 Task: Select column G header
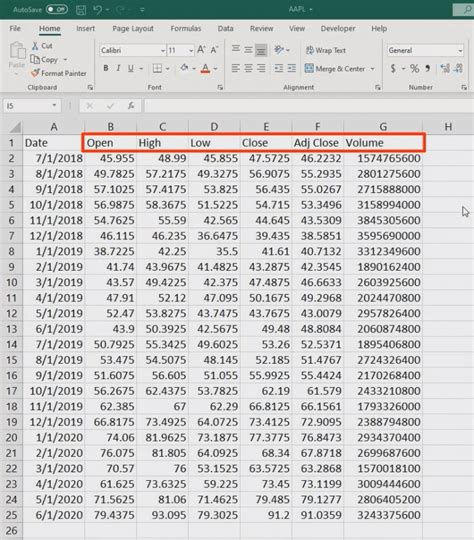pos(383,127)
